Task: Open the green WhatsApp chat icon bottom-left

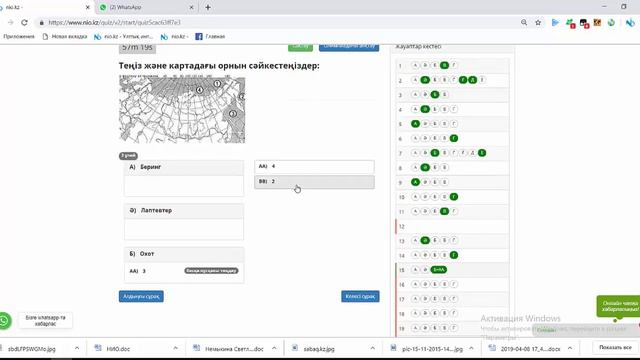Action: [4, 320]
